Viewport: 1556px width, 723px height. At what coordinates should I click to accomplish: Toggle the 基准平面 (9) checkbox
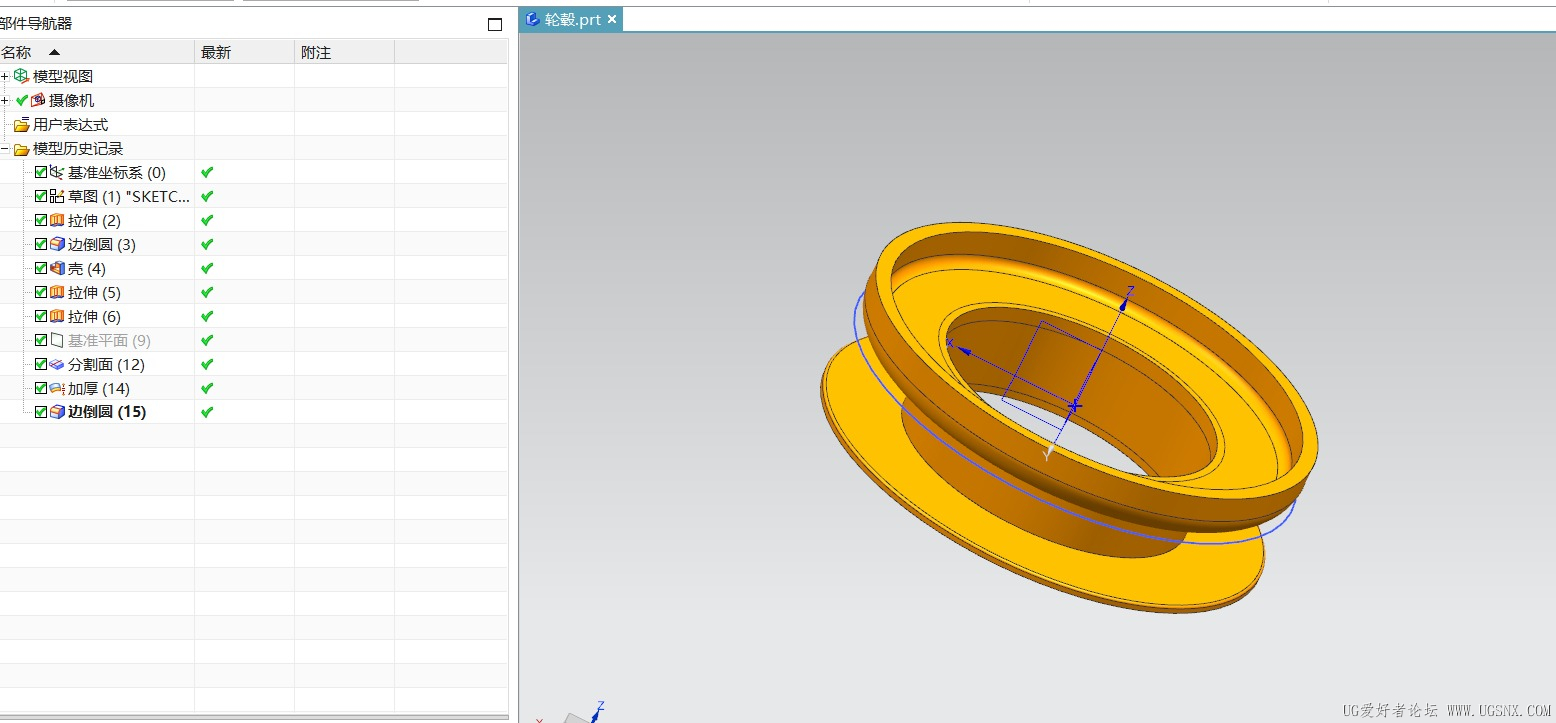pos(41,340)
